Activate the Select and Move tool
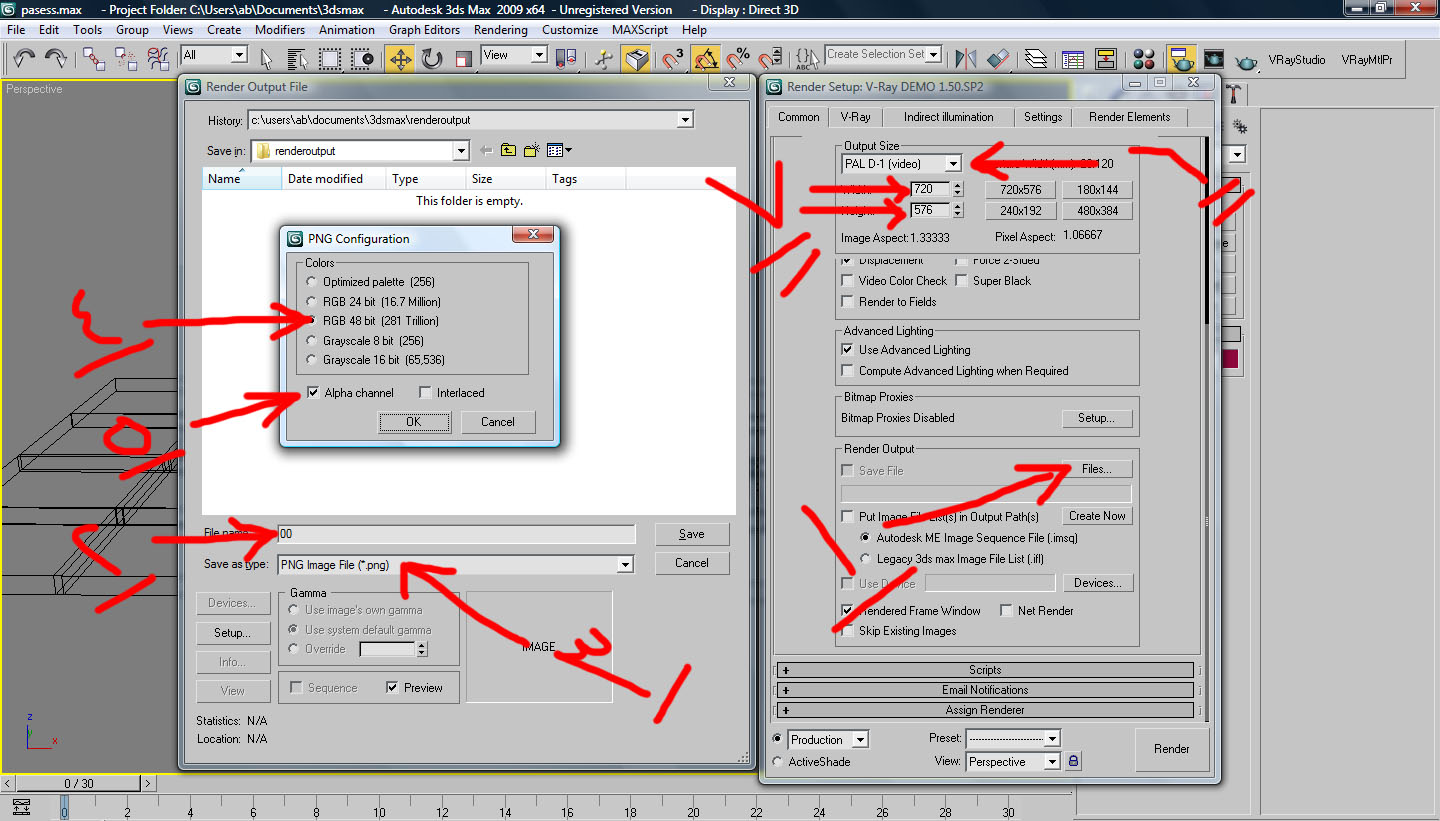 (x=400, y=59)
